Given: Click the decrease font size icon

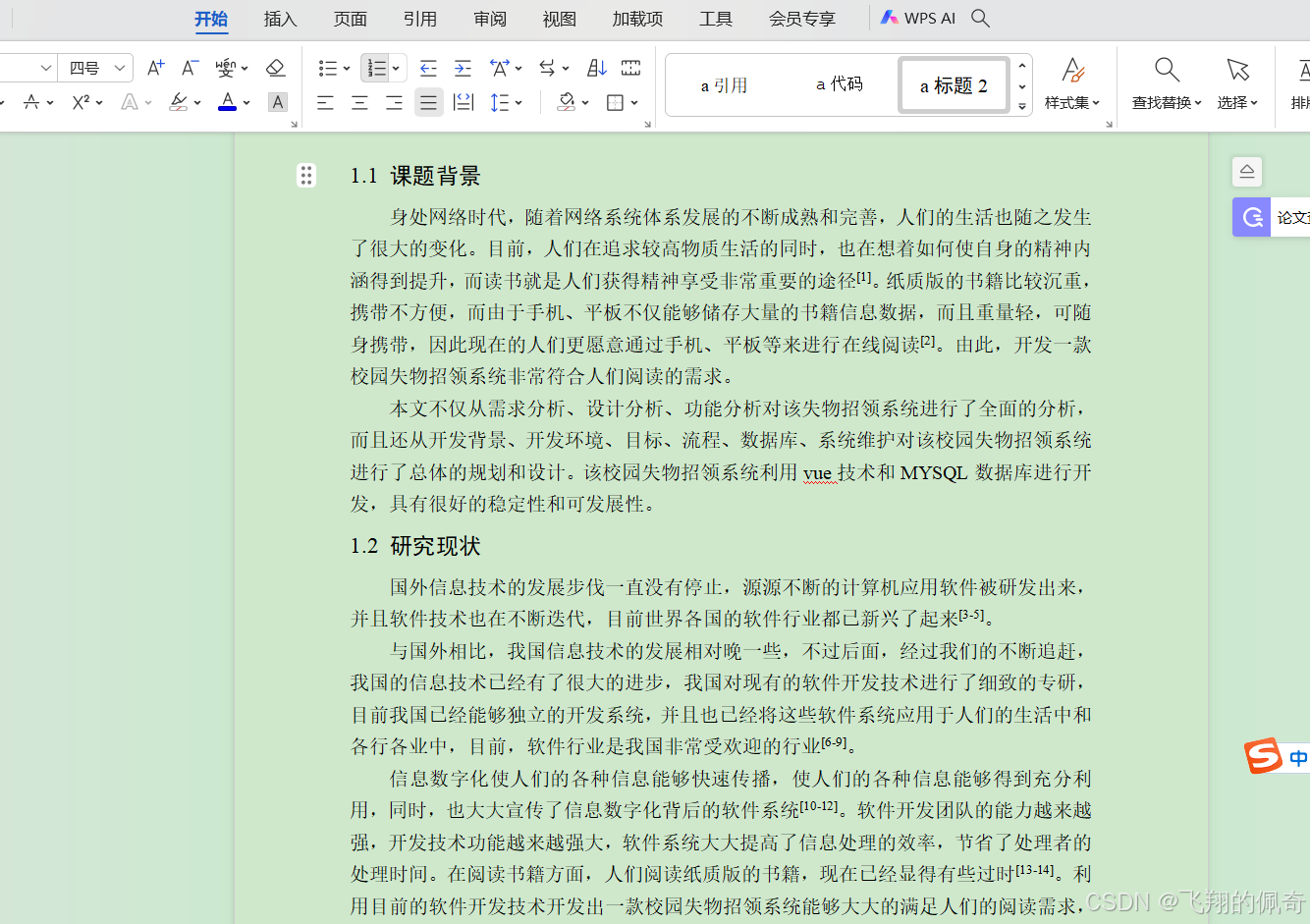Looking at the screenshot, I should tap(189, 67).
